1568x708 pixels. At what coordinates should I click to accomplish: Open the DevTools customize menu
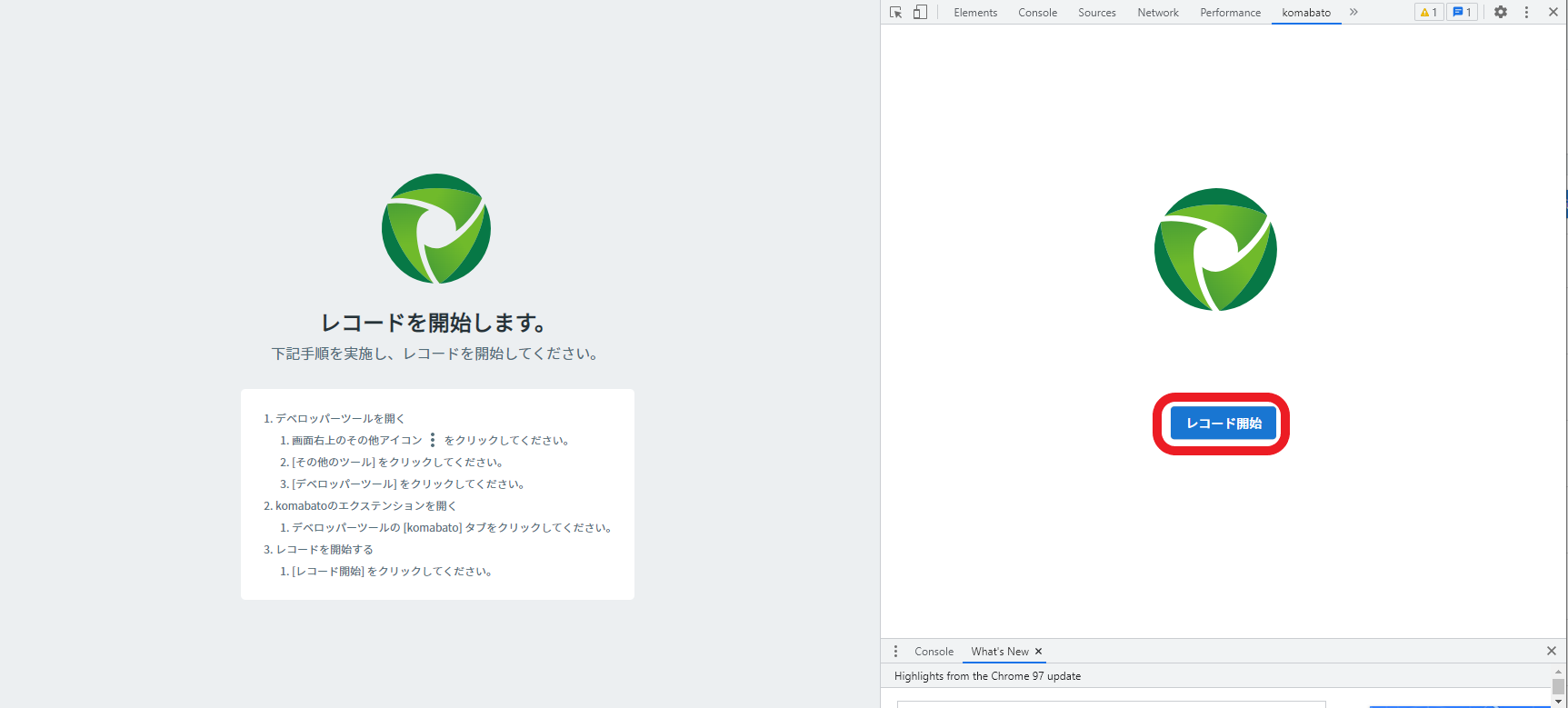click(x=1526, y=12)
